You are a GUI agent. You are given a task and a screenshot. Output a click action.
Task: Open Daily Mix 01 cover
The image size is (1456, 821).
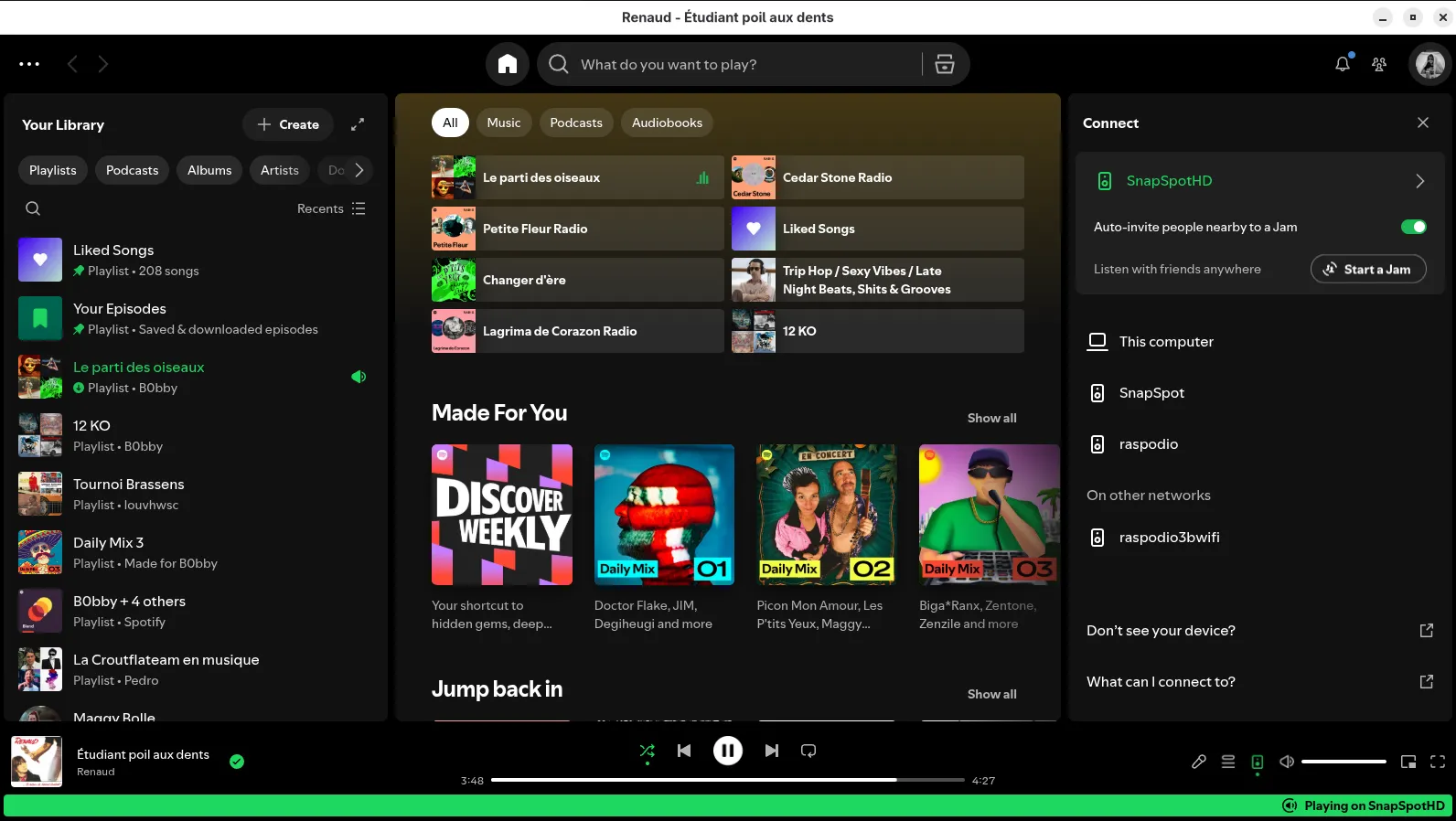coord(664,515)
